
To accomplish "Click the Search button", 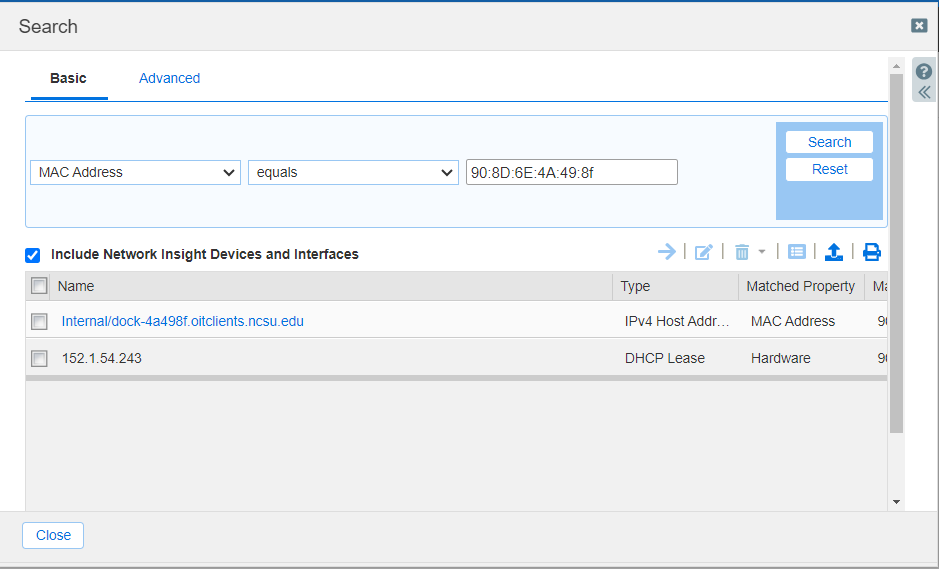I will tap(829, 142).
